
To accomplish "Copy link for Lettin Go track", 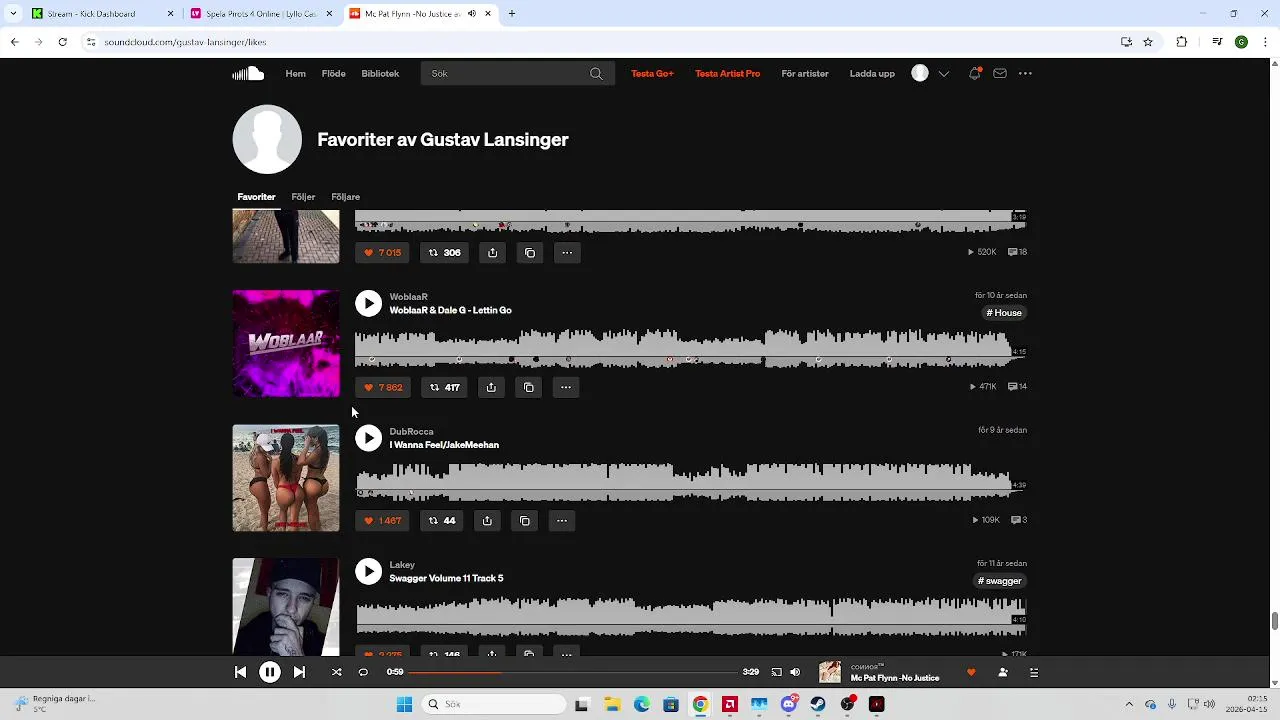I will 529,387.
